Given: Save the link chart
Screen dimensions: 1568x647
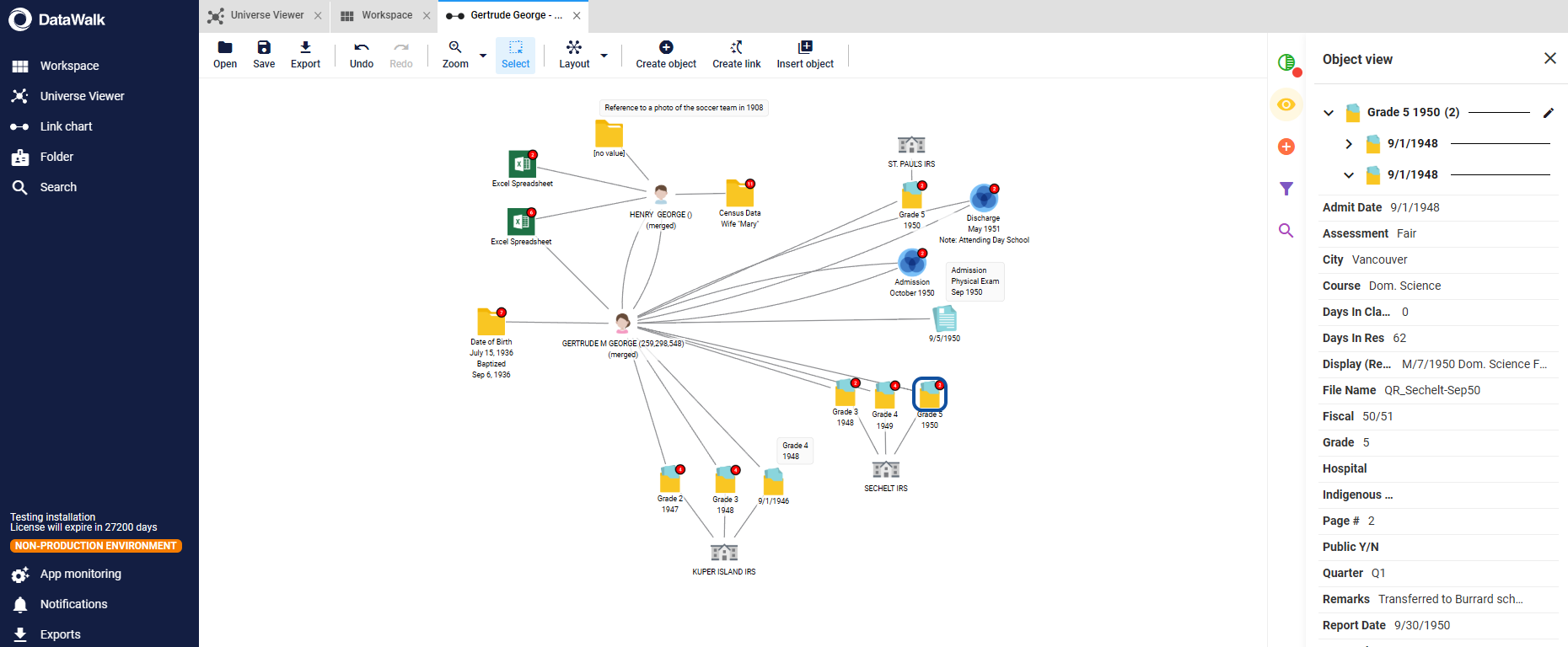Looking at the screenshot, I should (264, 55).
